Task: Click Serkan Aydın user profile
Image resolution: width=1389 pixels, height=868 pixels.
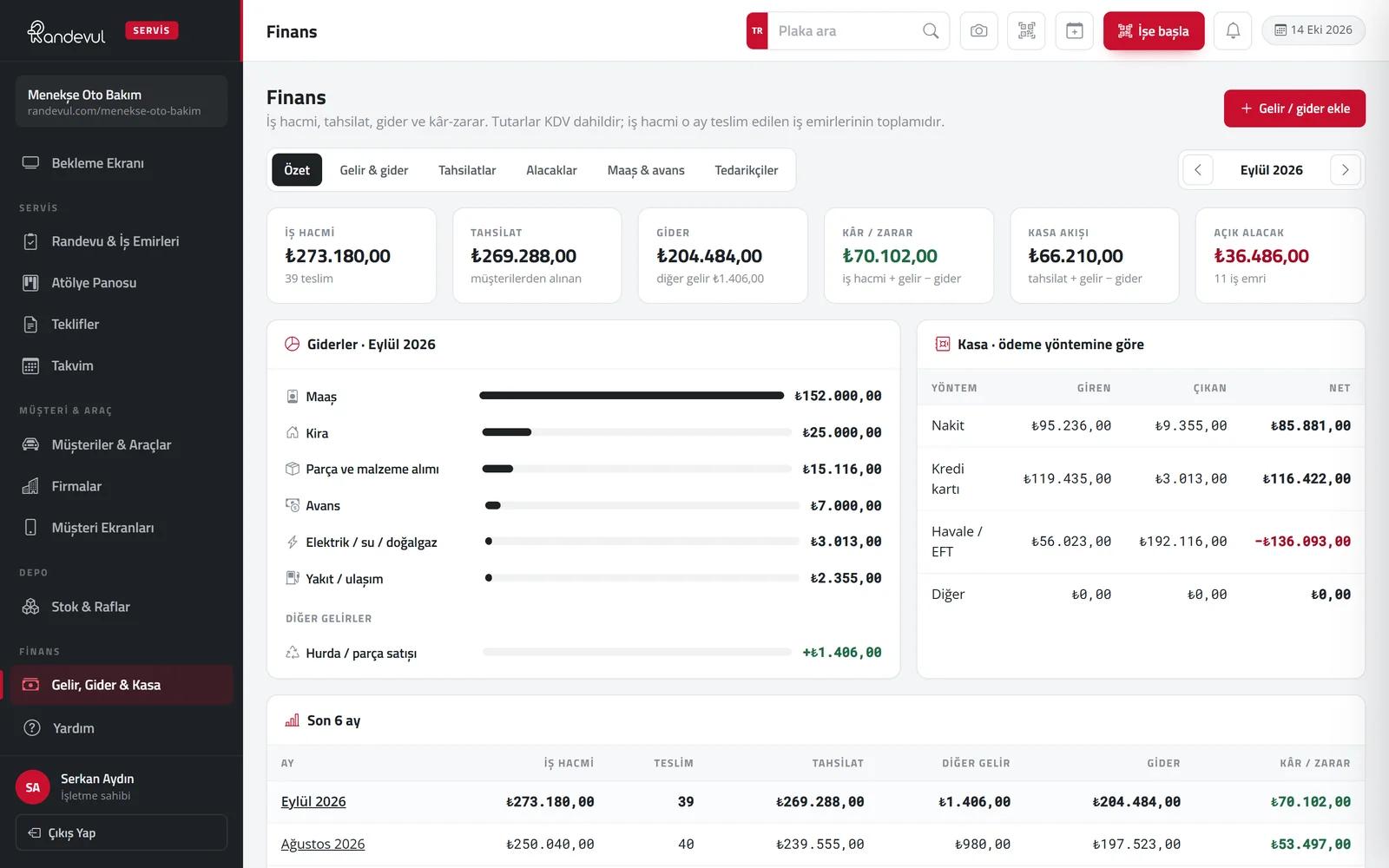Action: click(x=122, y=786)
